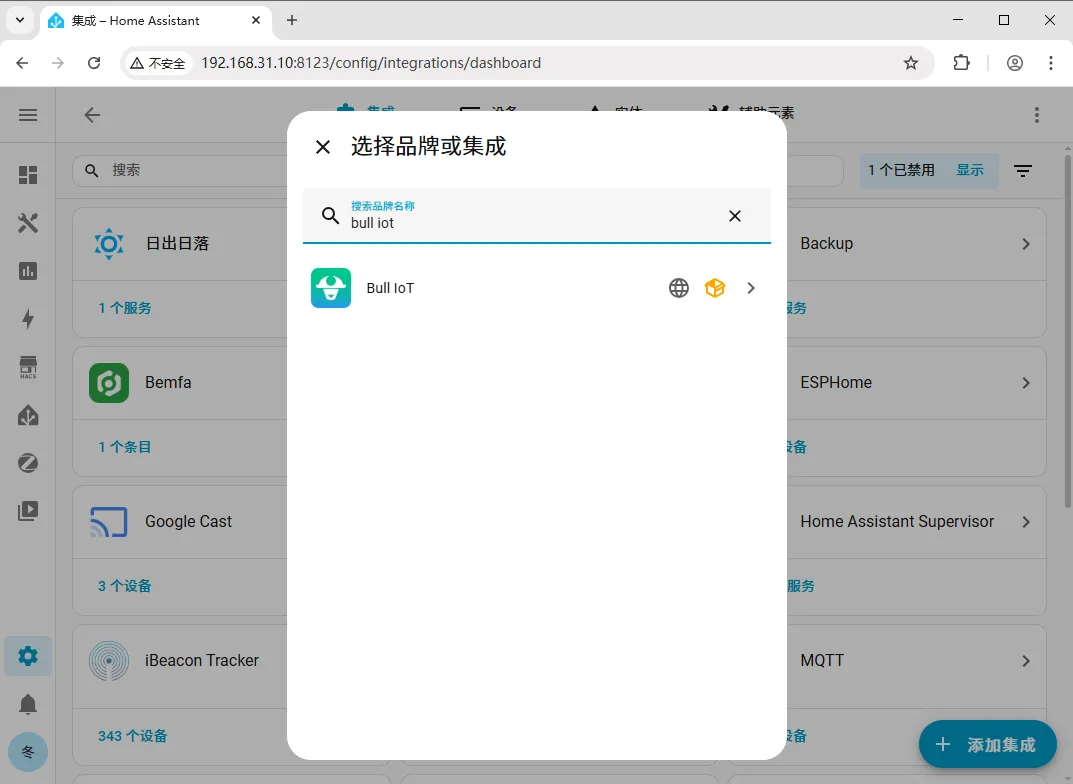
Task: Open Bemfa 1 entry link
Action: click(125, 447)
